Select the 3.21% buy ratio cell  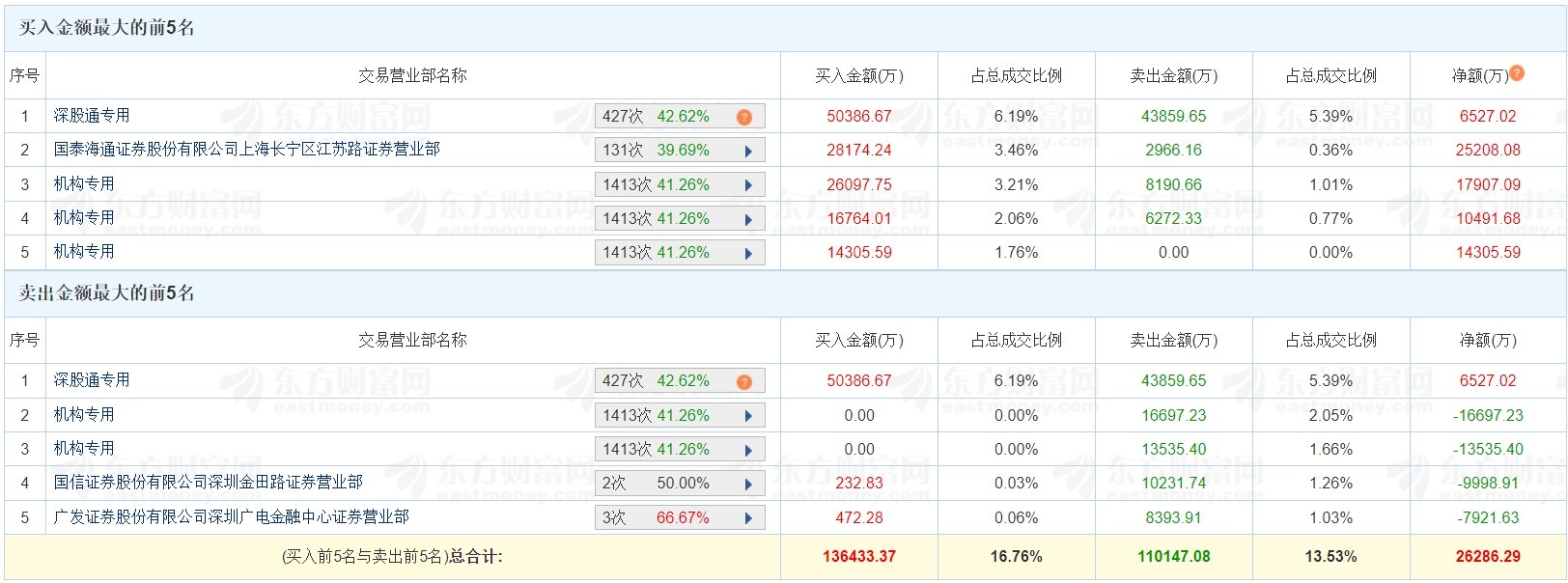coord(1017,184)
